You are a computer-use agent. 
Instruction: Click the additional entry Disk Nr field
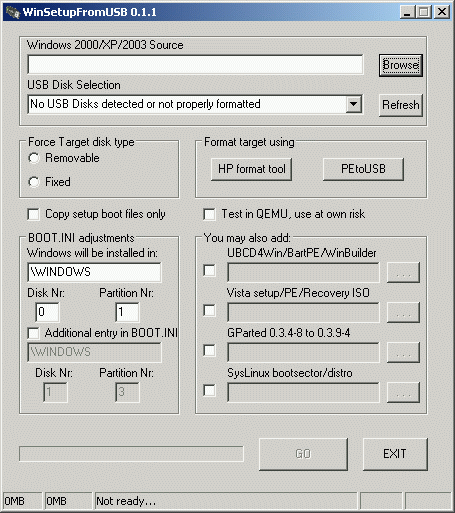coord(55,392)
